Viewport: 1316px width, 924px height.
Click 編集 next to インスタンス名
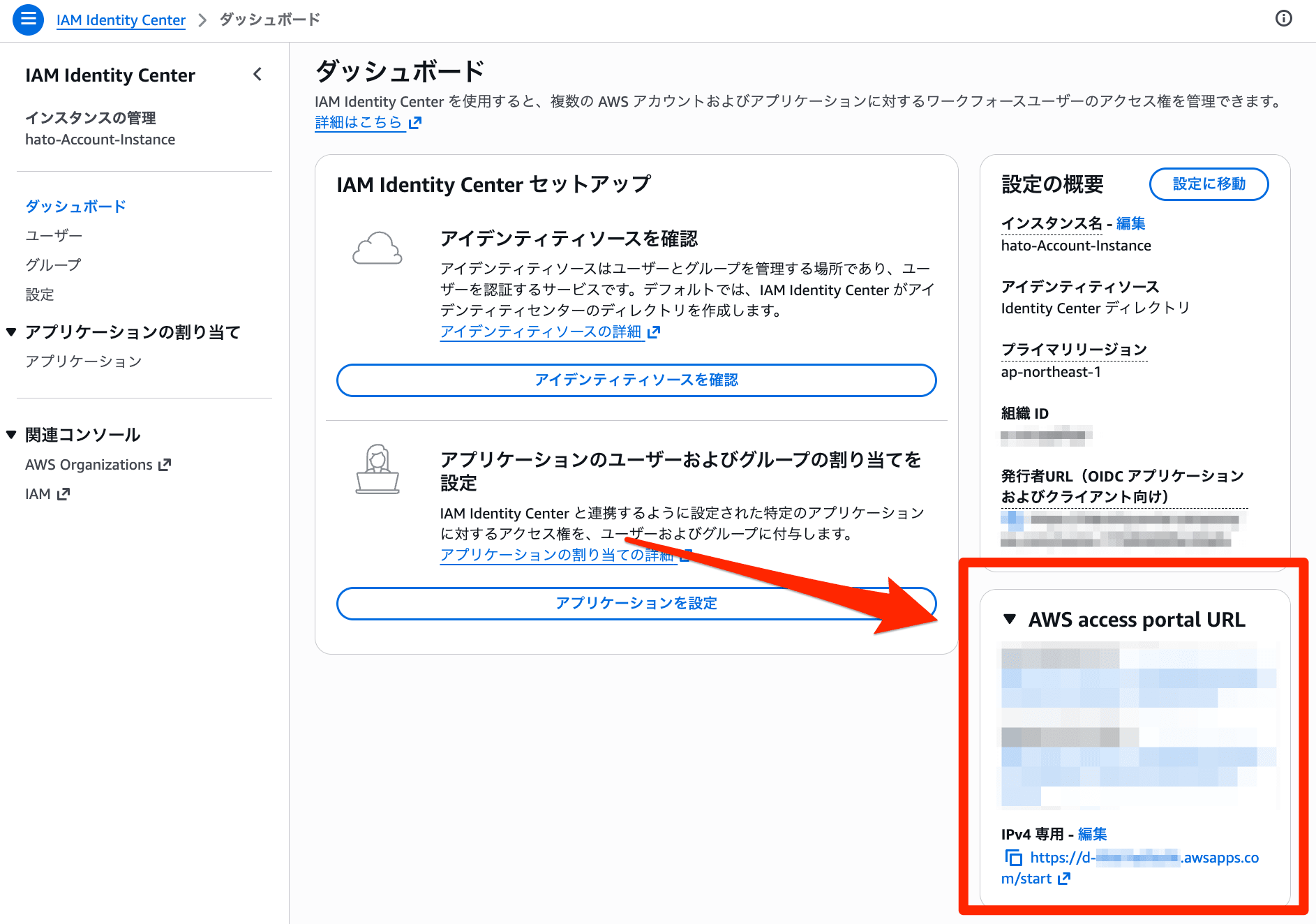click(1130, 223)
